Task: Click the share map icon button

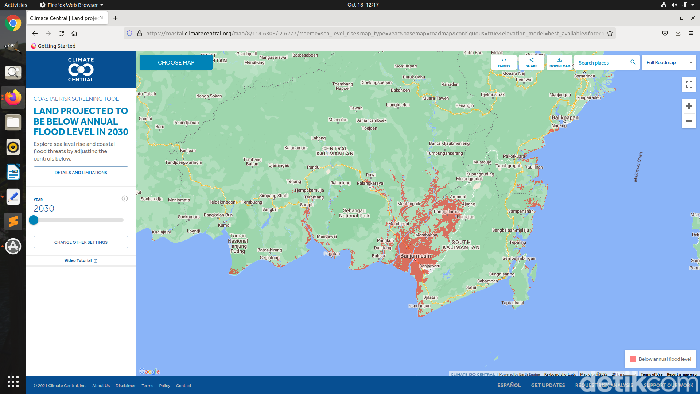Action: (531, 62)
